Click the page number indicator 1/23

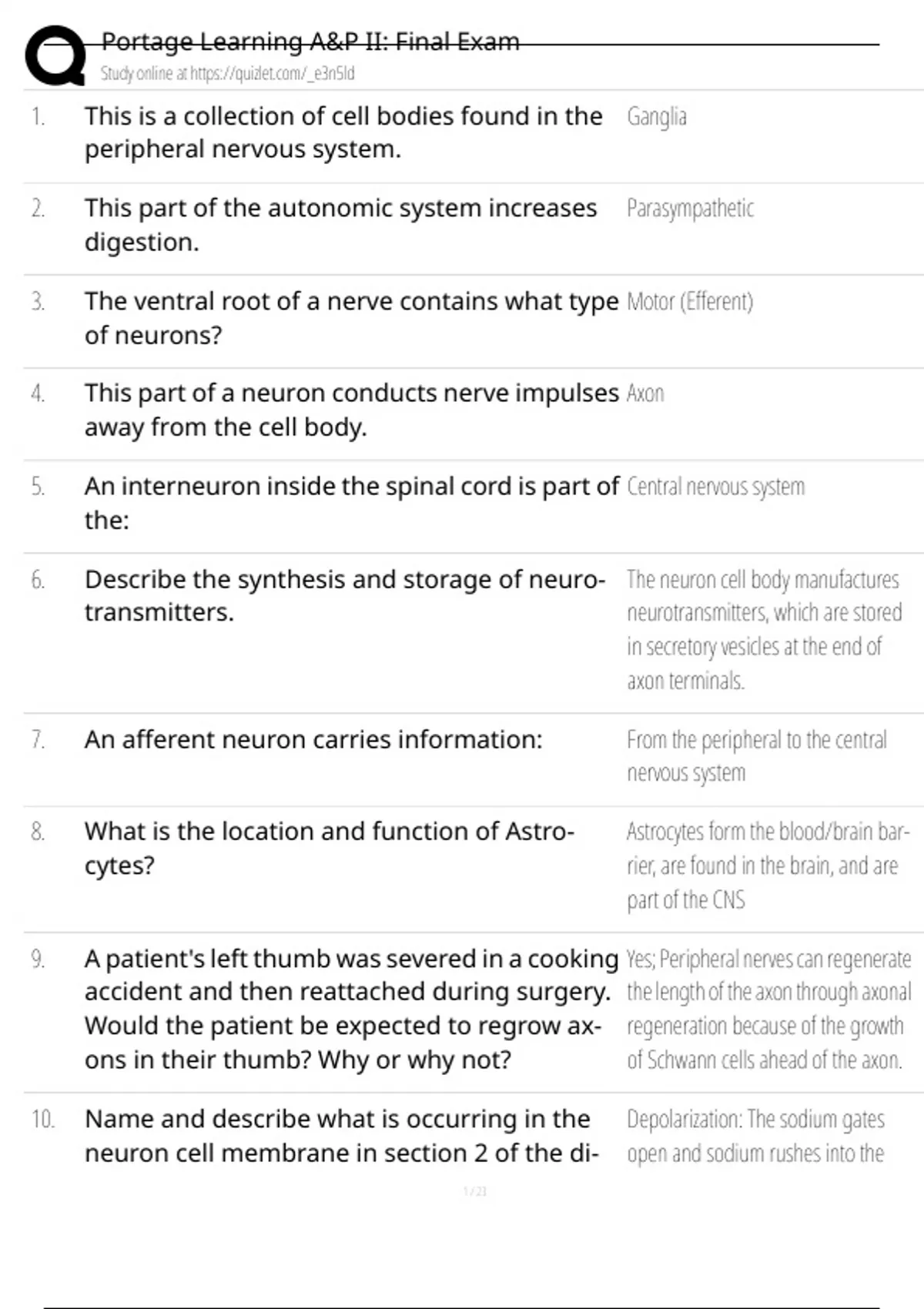(475, 1191)
